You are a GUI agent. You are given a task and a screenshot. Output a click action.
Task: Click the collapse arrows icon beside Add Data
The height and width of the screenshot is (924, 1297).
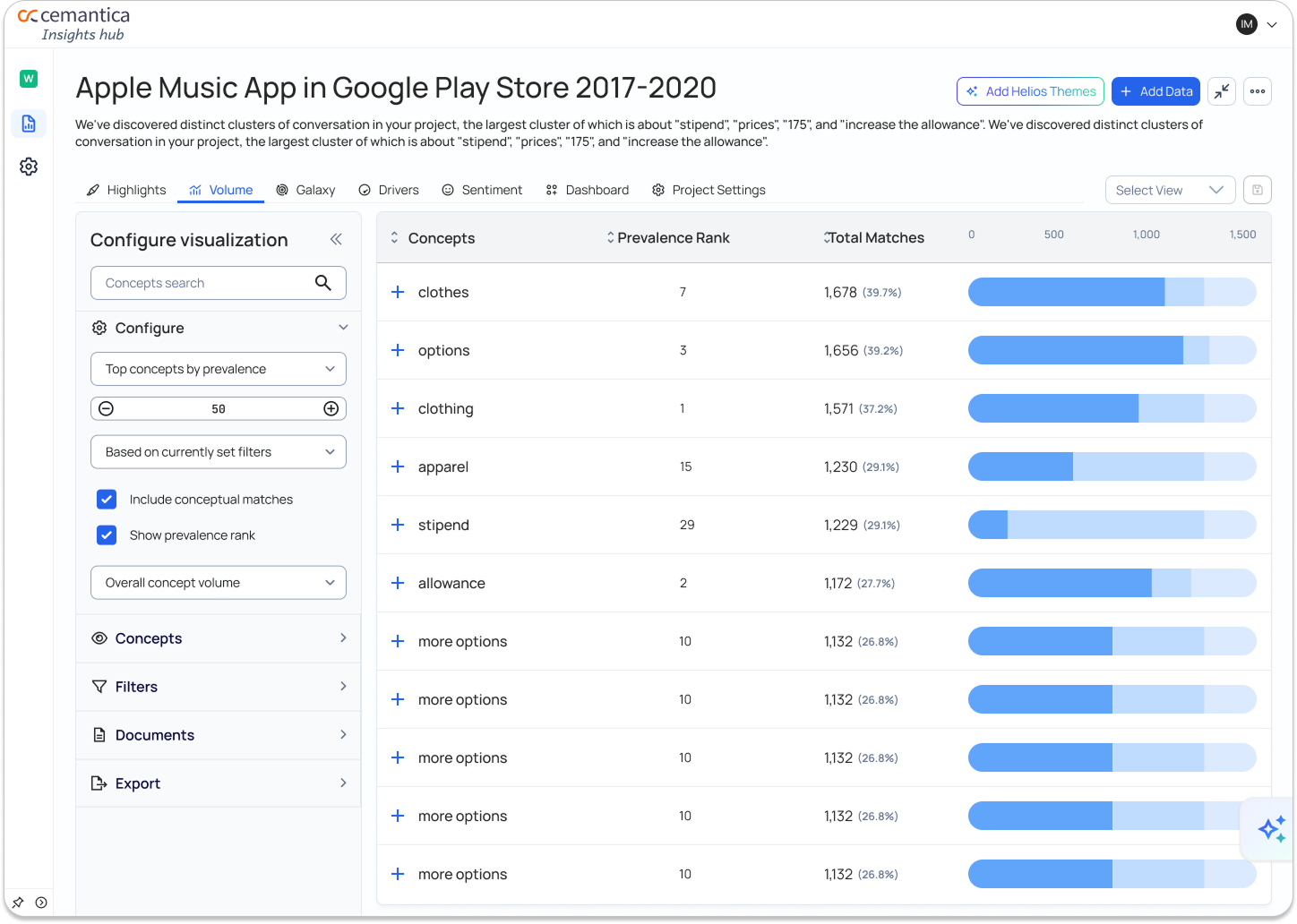click(1222, 91)
